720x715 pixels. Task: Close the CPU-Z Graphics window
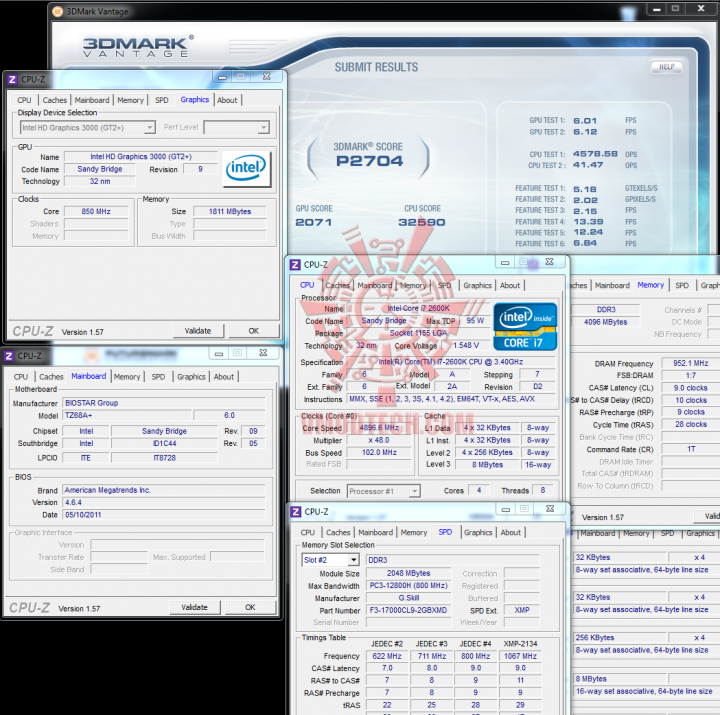(x=266, y=77)
